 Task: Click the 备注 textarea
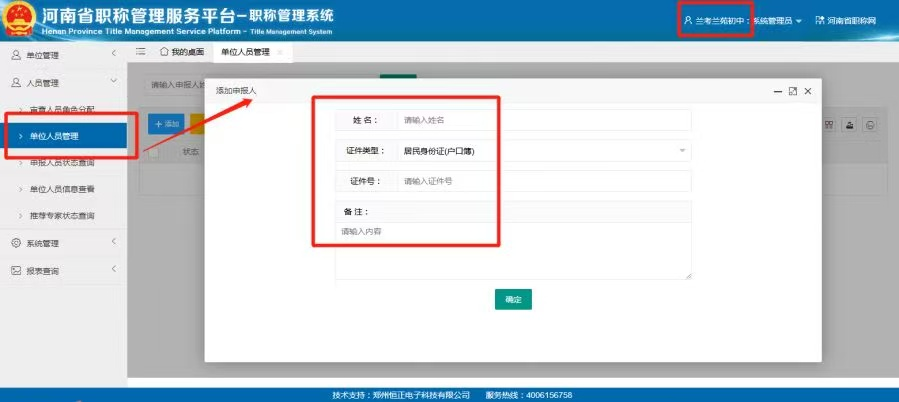pyautogui.click(x=513, y=251)
